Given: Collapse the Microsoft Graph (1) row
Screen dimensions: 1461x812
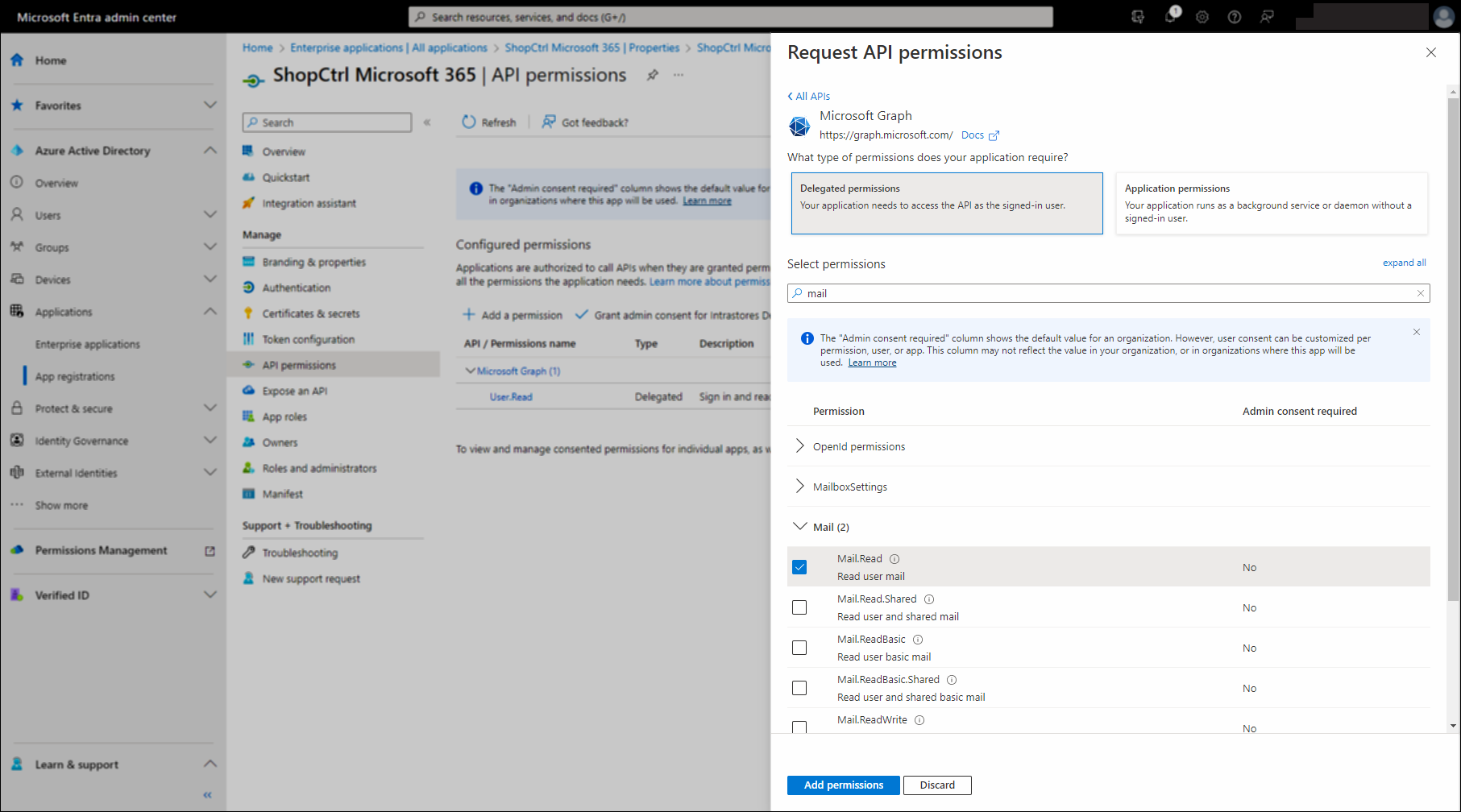Looking at the screenshot, I should 471,371.
